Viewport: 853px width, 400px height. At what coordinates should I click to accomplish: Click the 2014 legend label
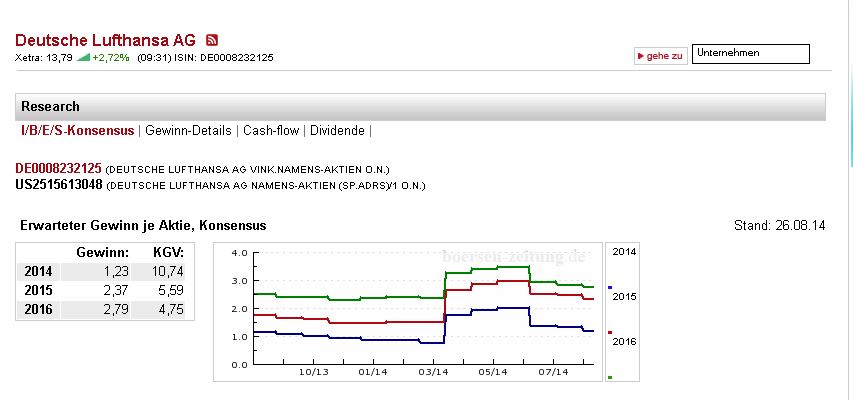click(x=624, y=251)
